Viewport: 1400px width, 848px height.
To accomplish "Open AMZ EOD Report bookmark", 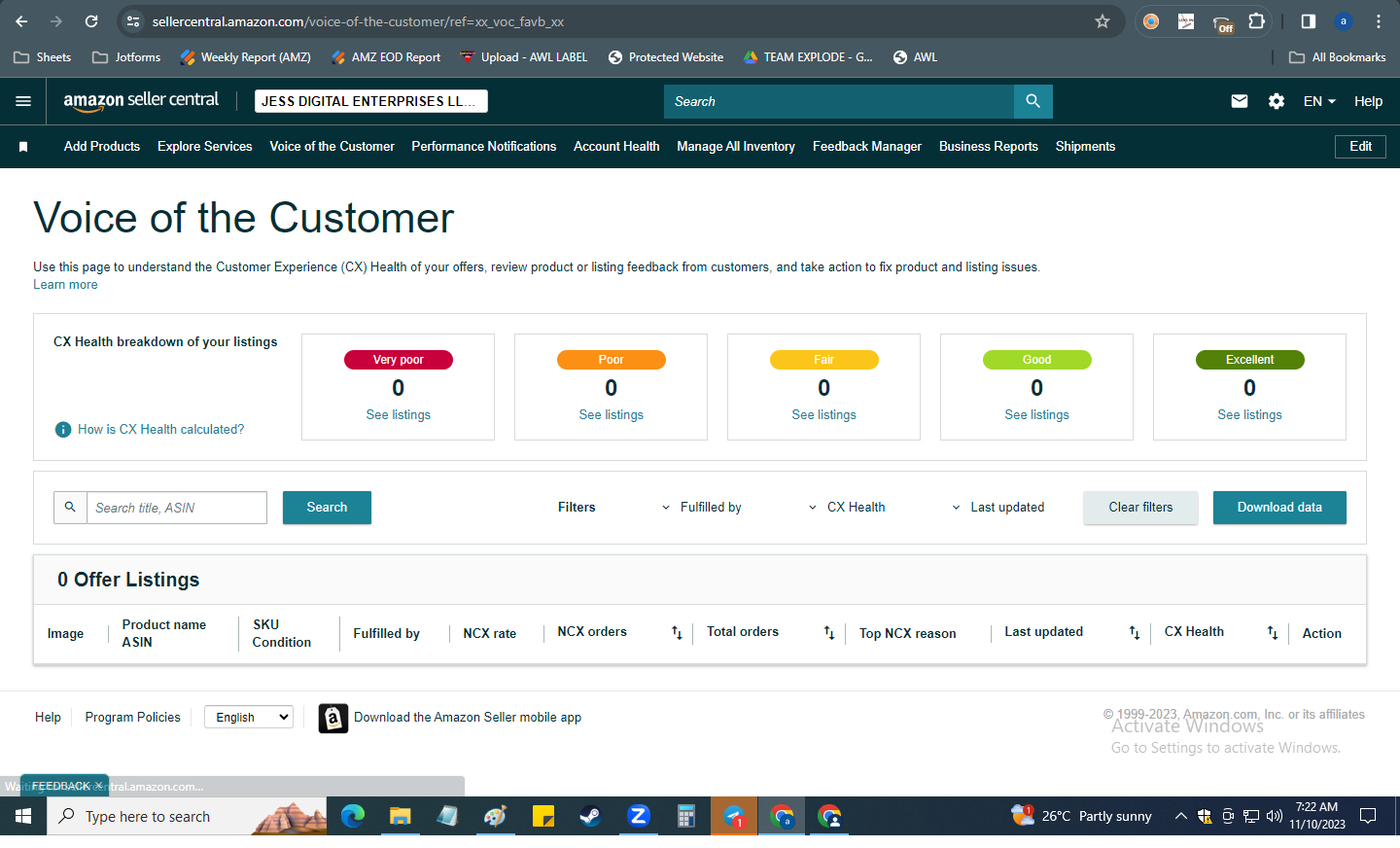I will [386, 57].
